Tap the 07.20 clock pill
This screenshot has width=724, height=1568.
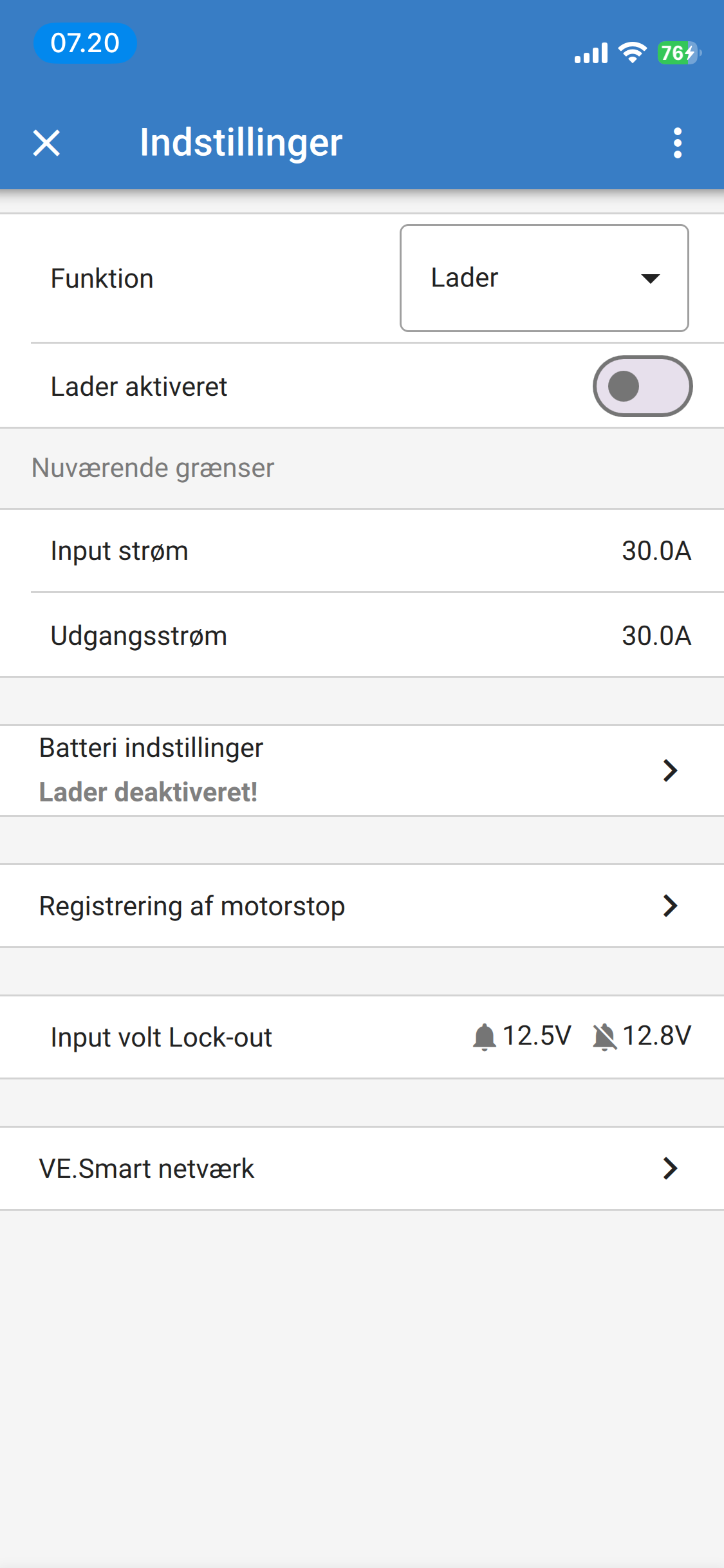click(x=85, y=43)
